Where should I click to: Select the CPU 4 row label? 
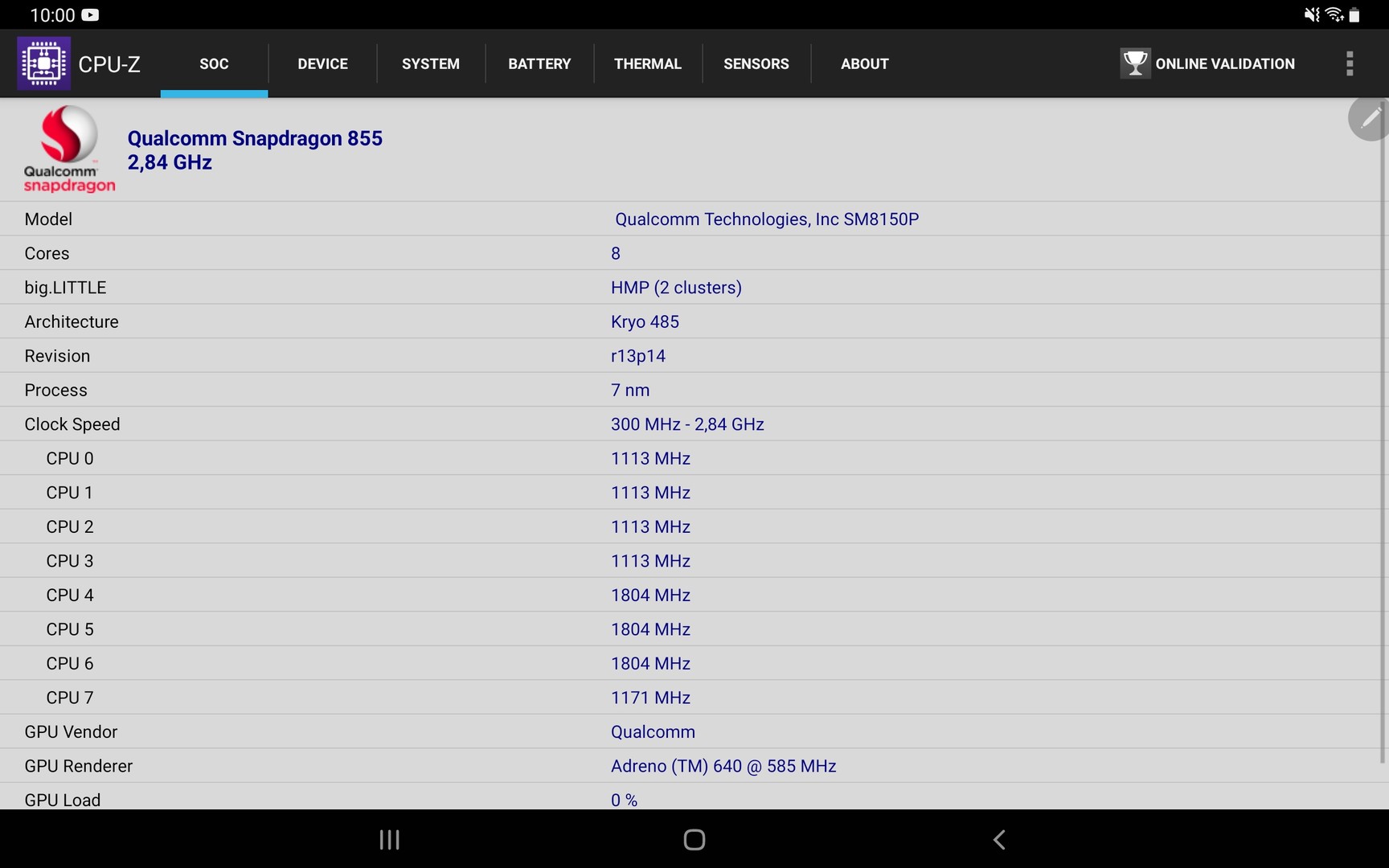pos(70,595)
